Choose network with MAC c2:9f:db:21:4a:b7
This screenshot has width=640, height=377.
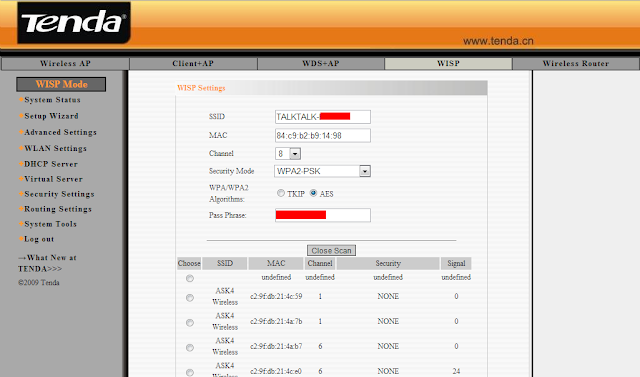point(190,348)
